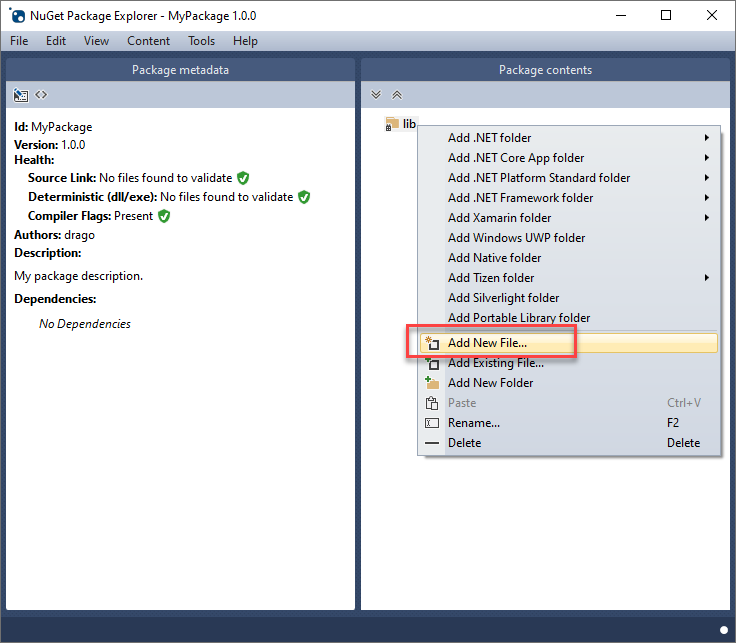Choose Add .NET folder

point(569,138)
